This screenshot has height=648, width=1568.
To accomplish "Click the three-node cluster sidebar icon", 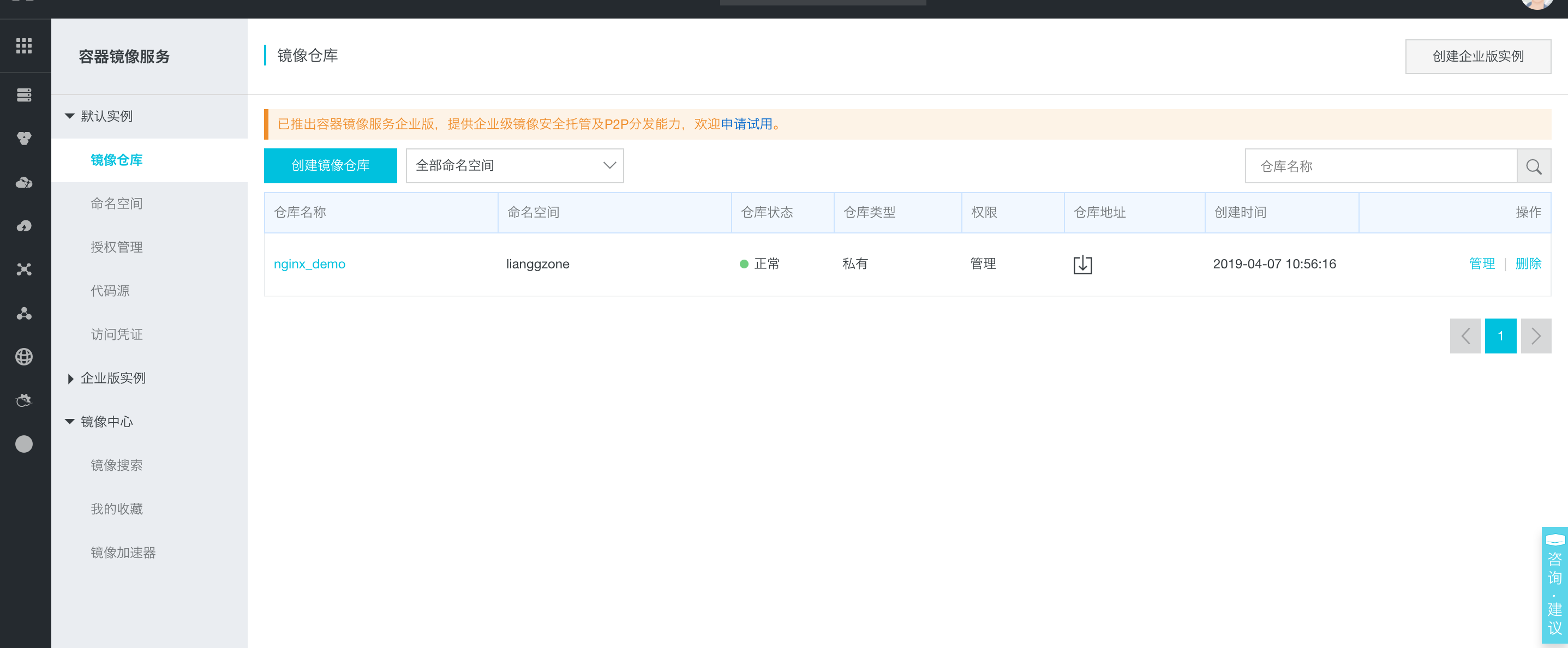I will (x=24, y=313).
